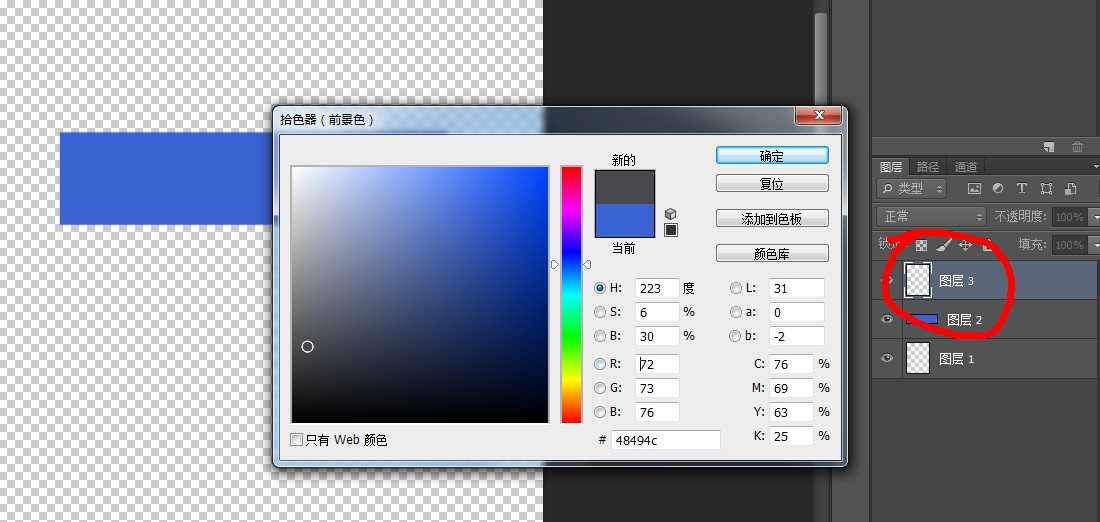1100x522 pixels.
Task: Filter layers by pixel layer icon
Action: pos(974,188)
